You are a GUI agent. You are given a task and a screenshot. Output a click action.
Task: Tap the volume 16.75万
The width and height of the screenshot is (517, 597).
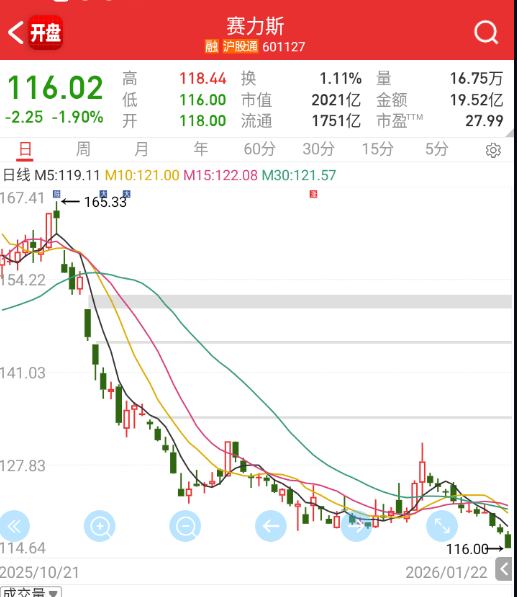(477, 78)
